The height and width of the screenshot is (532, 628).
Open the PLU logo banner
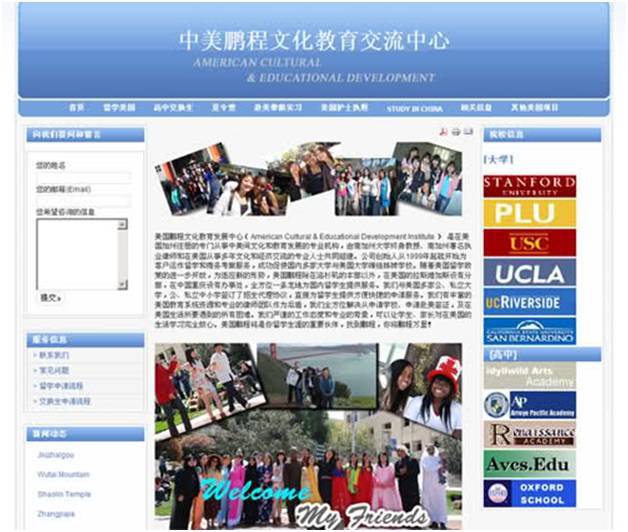529,213
